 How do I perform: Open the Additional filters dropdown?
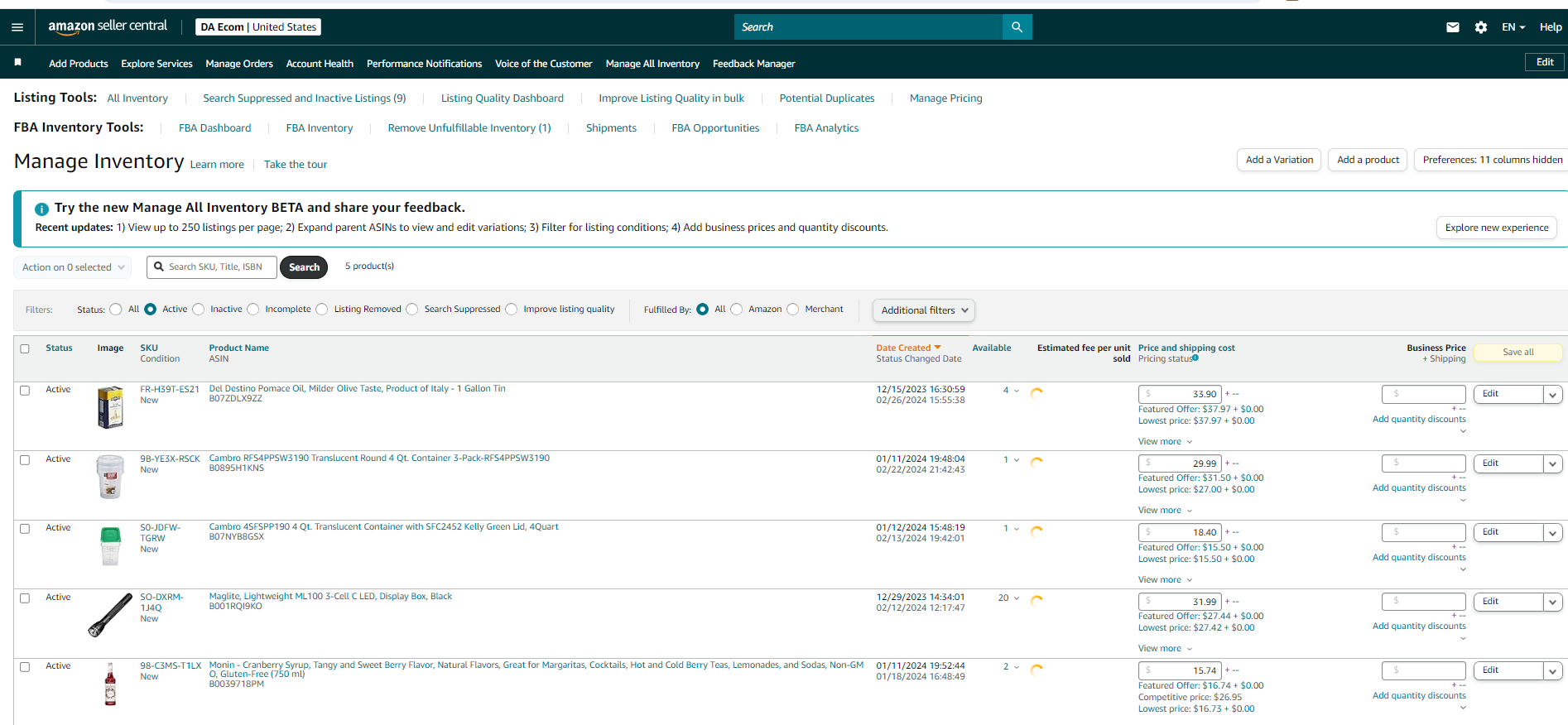[924, 310]
